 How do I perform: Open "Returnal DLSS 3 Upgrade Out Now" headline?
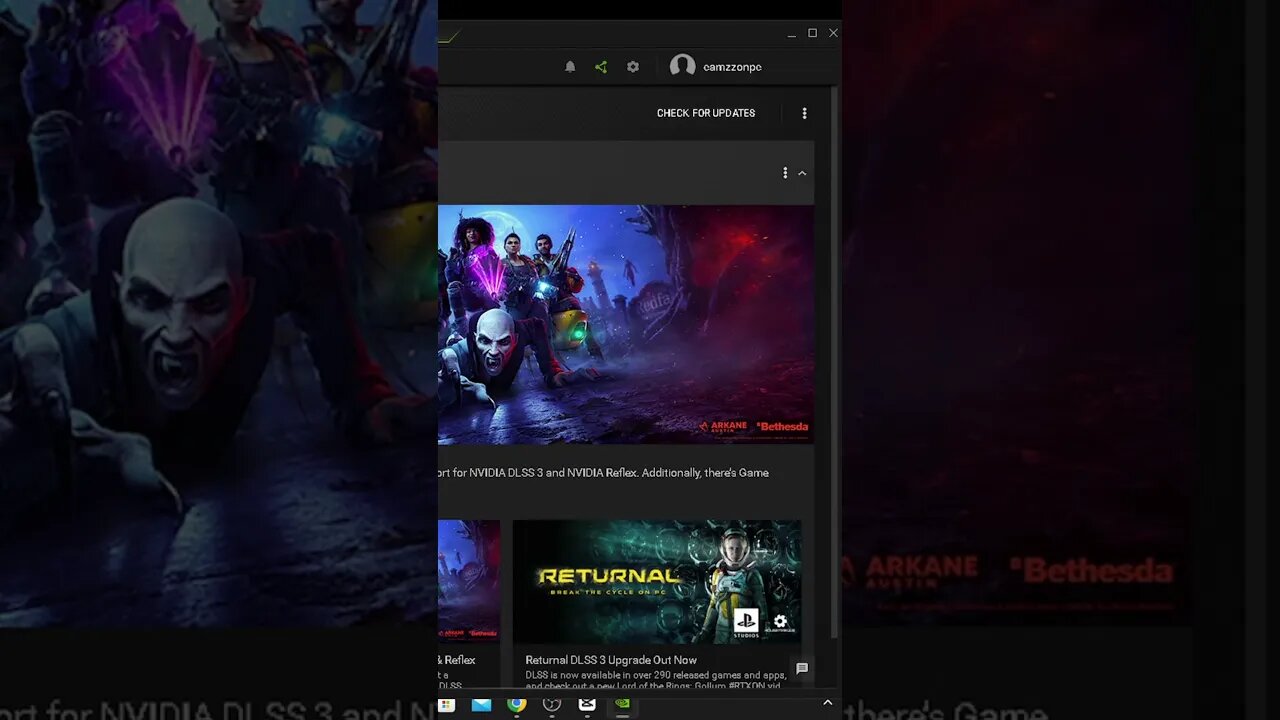click(x=611, y=660)
